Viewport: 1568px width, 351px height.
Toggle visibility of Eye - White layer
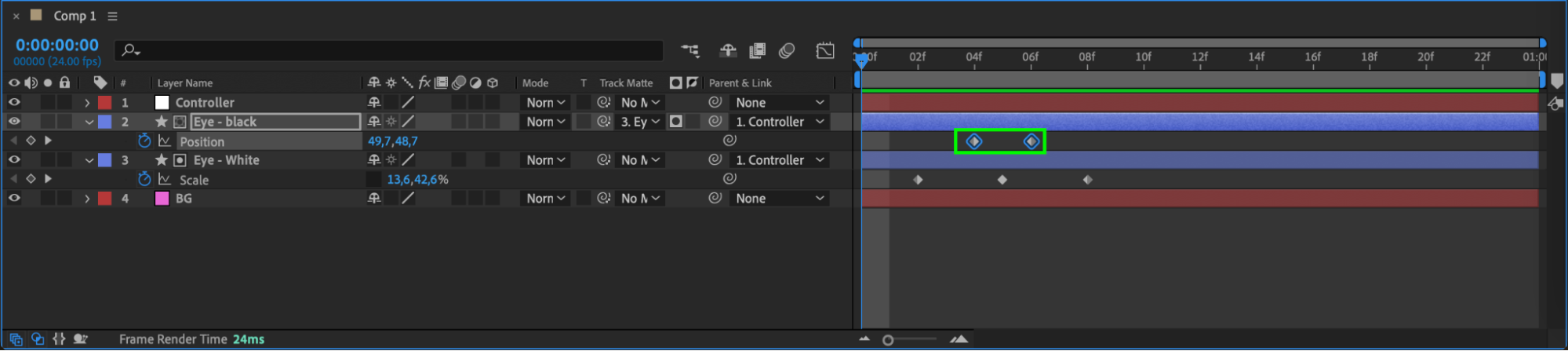pyautogui.click(x=14, y=160)
